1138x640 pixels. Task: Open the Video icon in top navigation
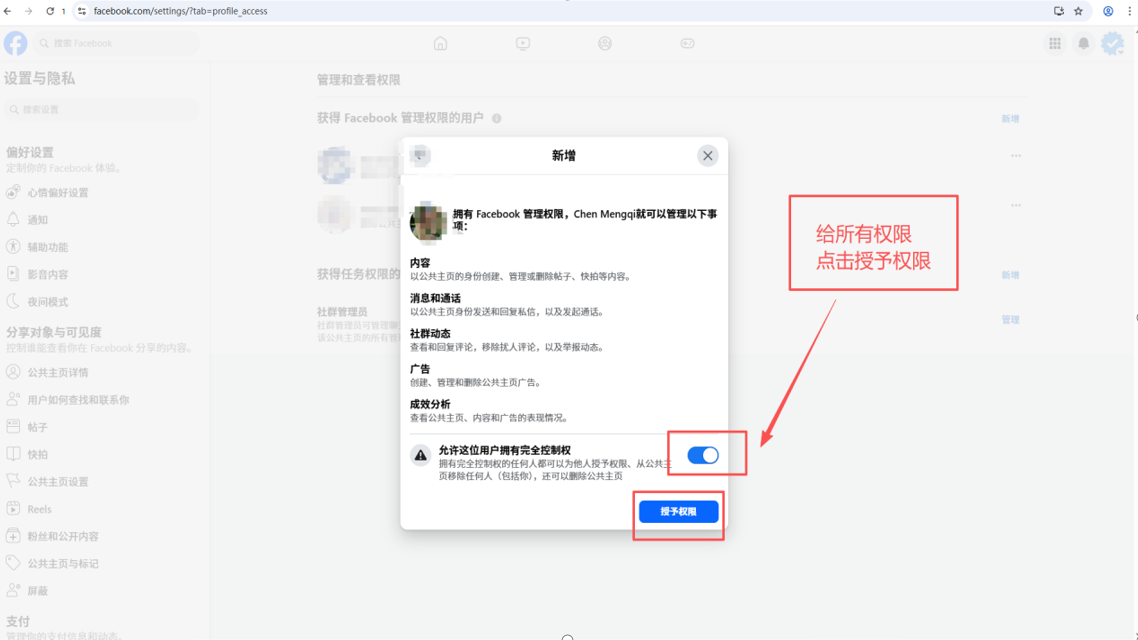pyautogui.click(x=523, y=43)
